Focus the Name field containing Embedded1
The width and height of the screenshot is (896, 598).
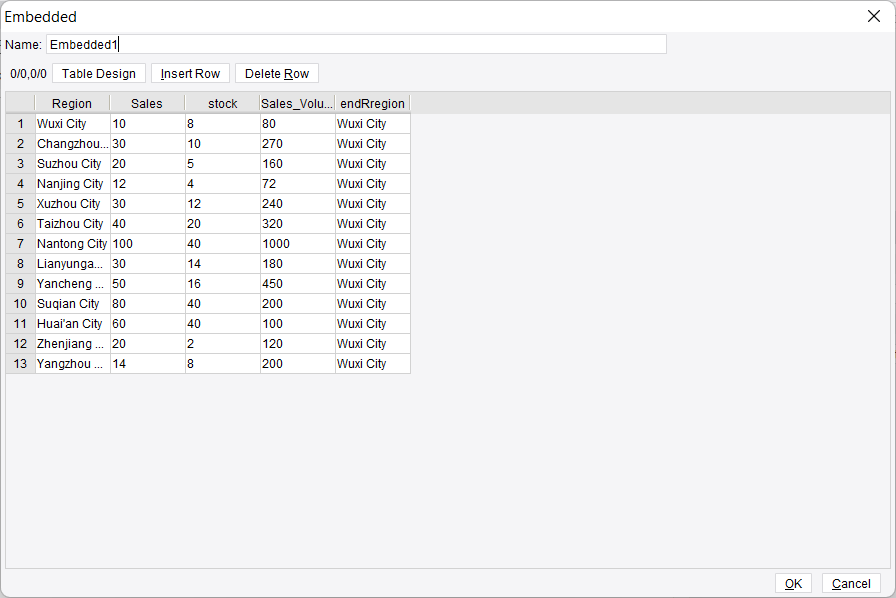point(356,45)
